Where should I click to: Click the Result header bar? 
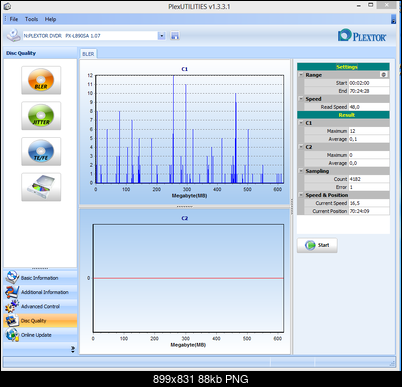pos(343,115)
